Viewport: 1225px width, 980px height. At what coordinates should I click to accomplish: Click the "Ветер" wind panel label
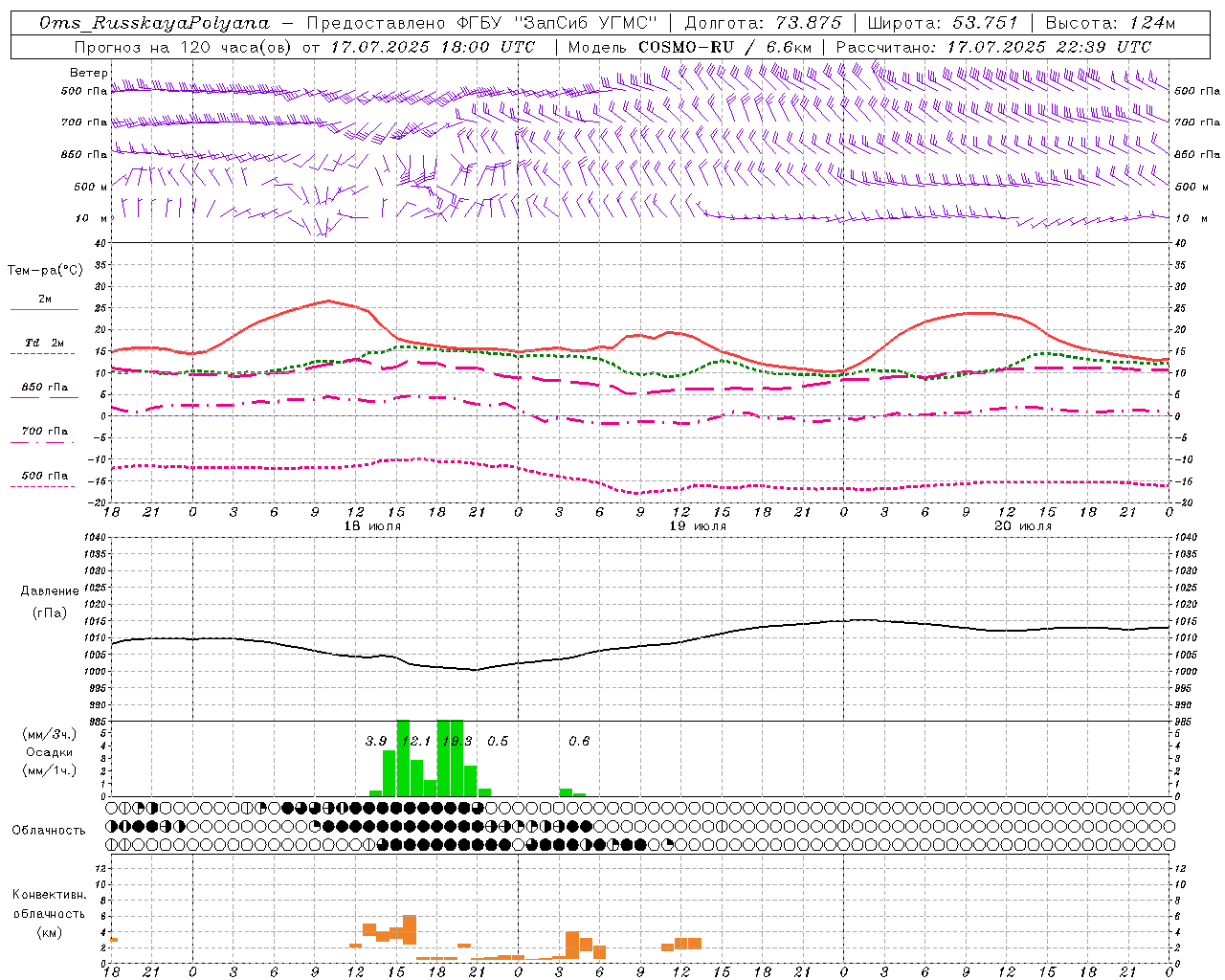tap(89, 73)
